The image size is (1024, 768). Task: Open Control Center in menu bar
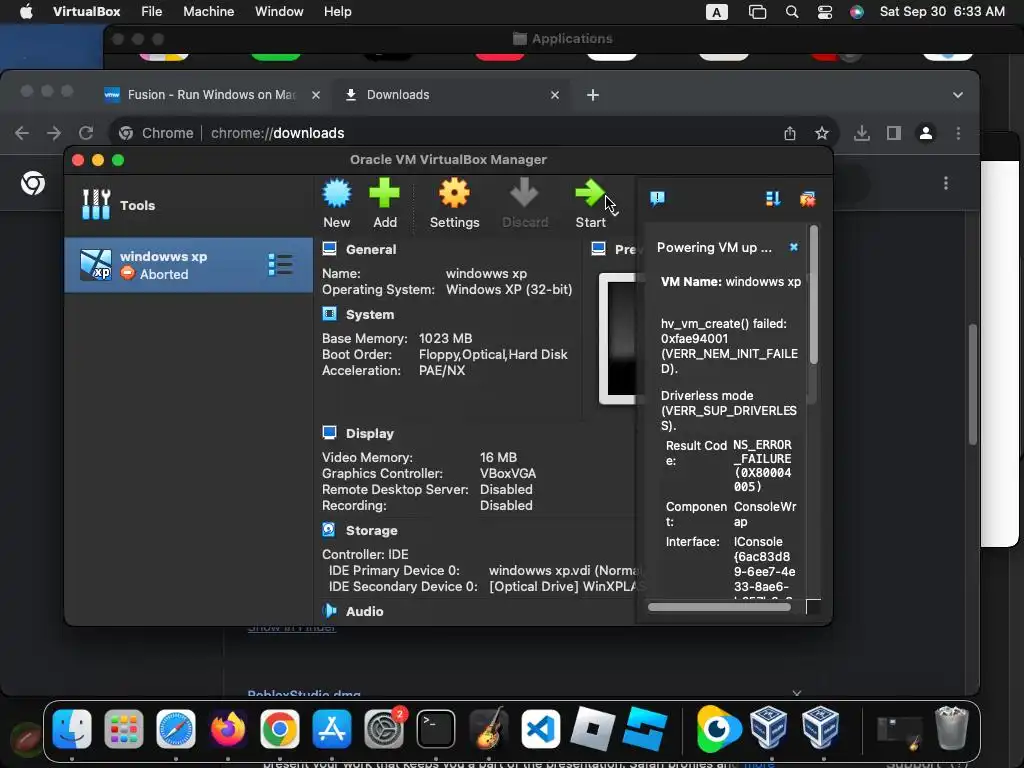pos(825,12)
